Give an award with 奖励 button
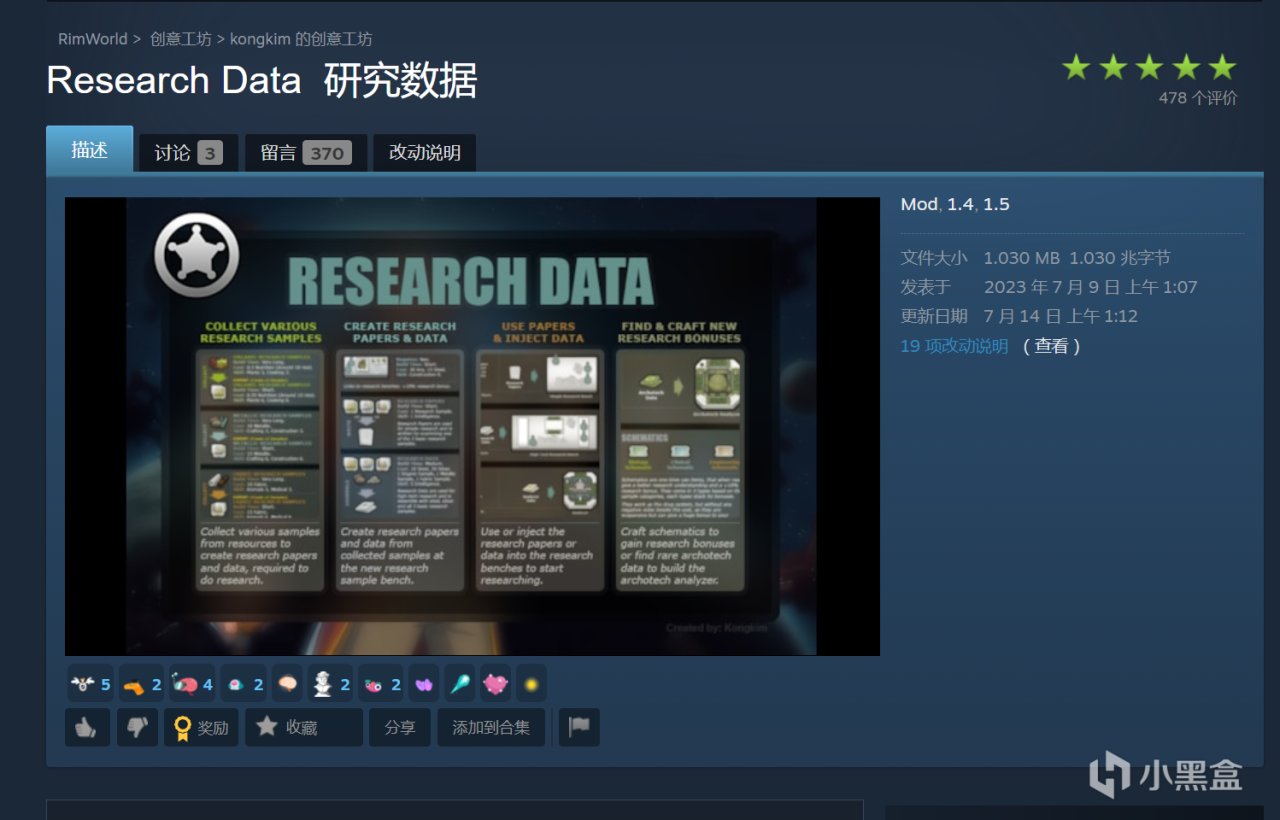This screenshot has height=820, width=1280. (201, 727)
